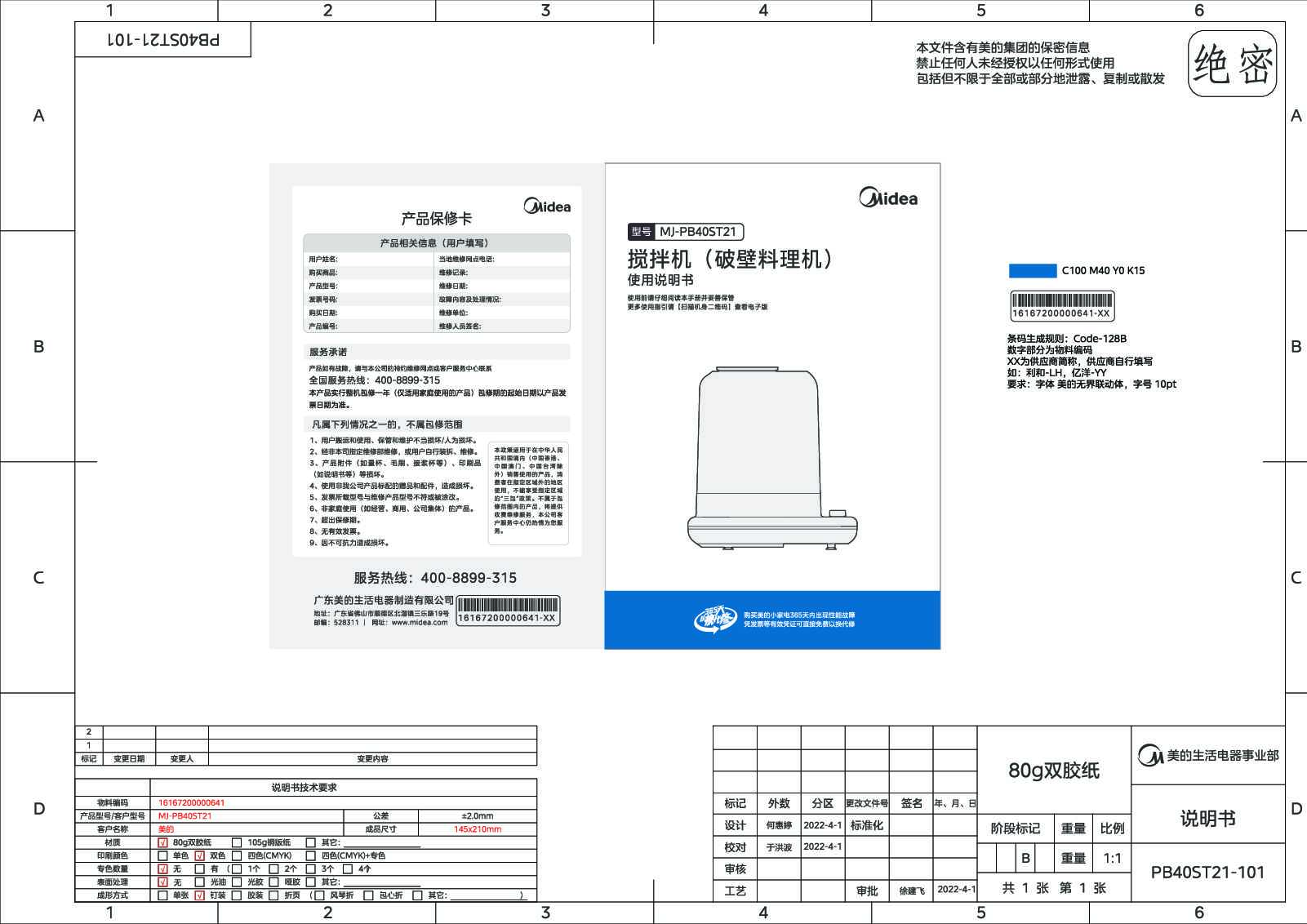The image size is (1307, 924).
Task: Tick the 风琴折 fold checkbox
Action: [x=319, y=895]
